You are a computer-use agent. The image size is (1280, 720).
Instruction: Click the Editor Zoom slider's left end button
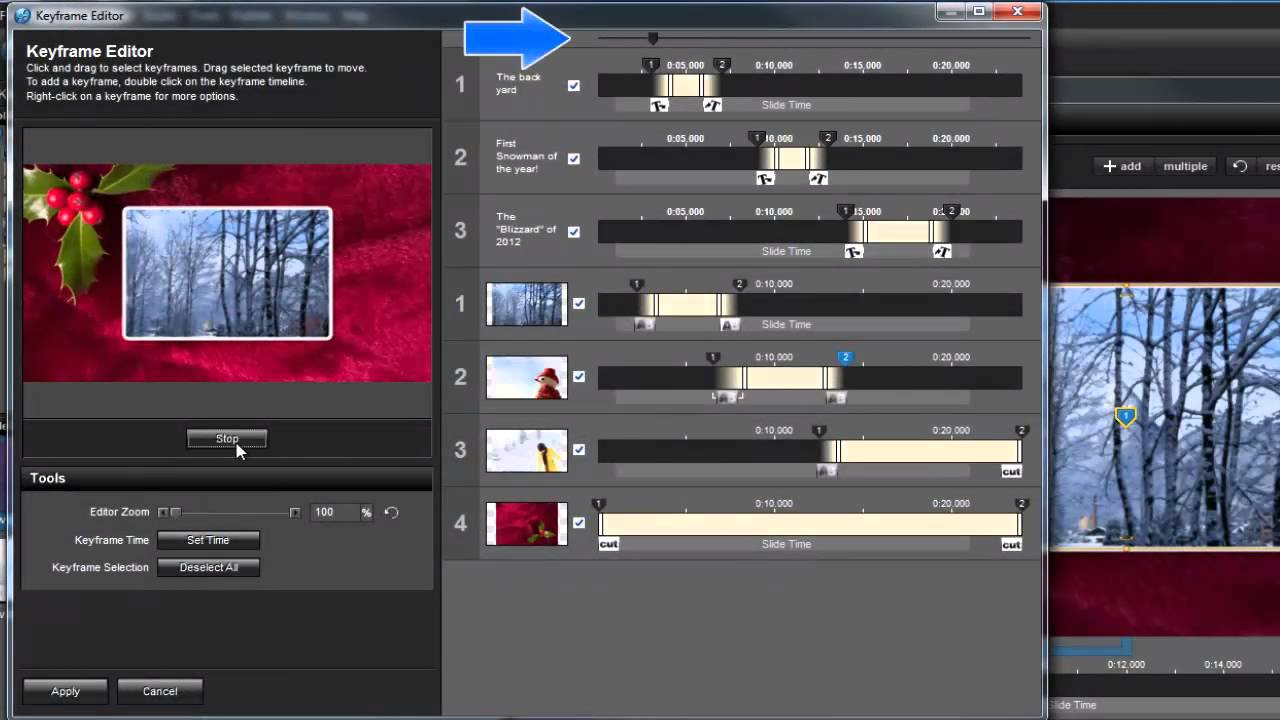click(163, 512)
